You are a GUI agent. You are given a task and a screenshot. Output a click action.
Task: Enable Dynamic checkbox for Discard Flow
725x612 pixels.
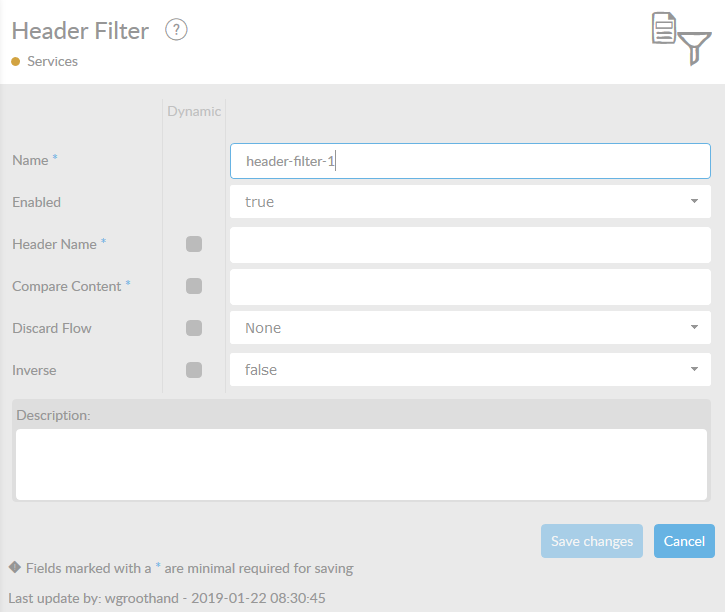point(194,328)
